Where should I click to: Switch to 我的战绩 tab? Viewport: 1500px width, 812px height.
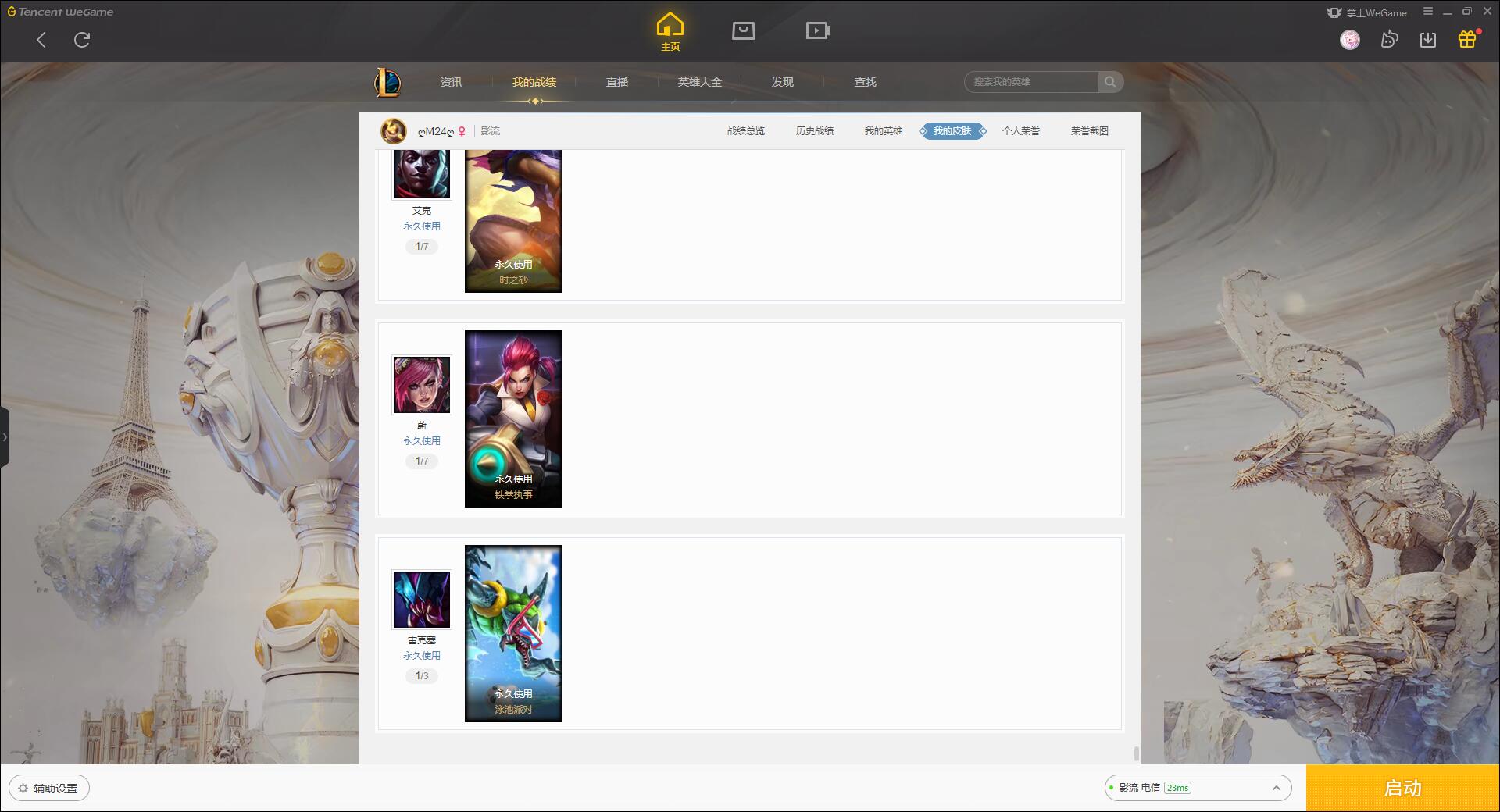coord(534,82)
